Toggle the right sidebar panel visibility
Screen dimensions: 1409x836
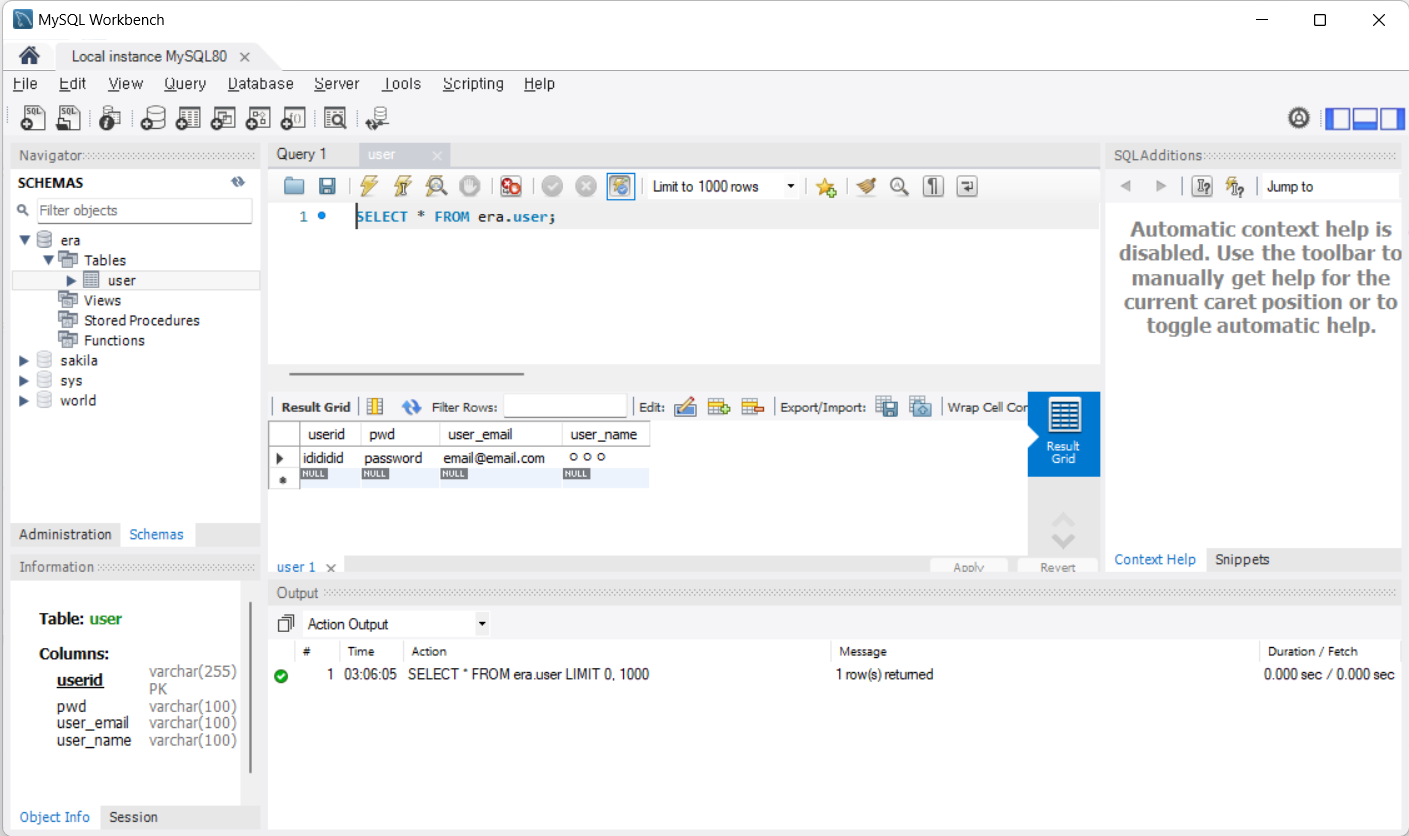pyautogui.click(x=1392, y=119)
